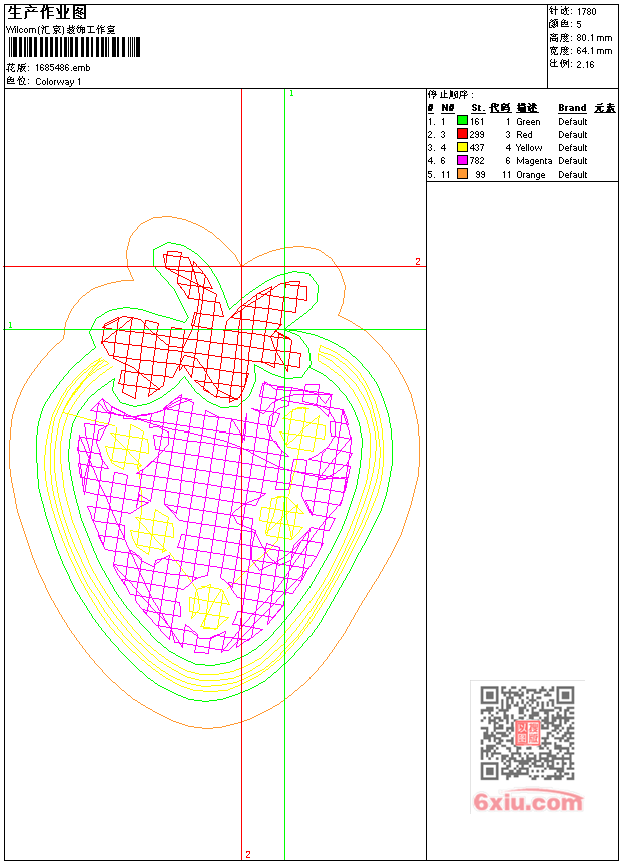Click the green color swatch for thread 161

pyautogui.click(x=462, y=121)
